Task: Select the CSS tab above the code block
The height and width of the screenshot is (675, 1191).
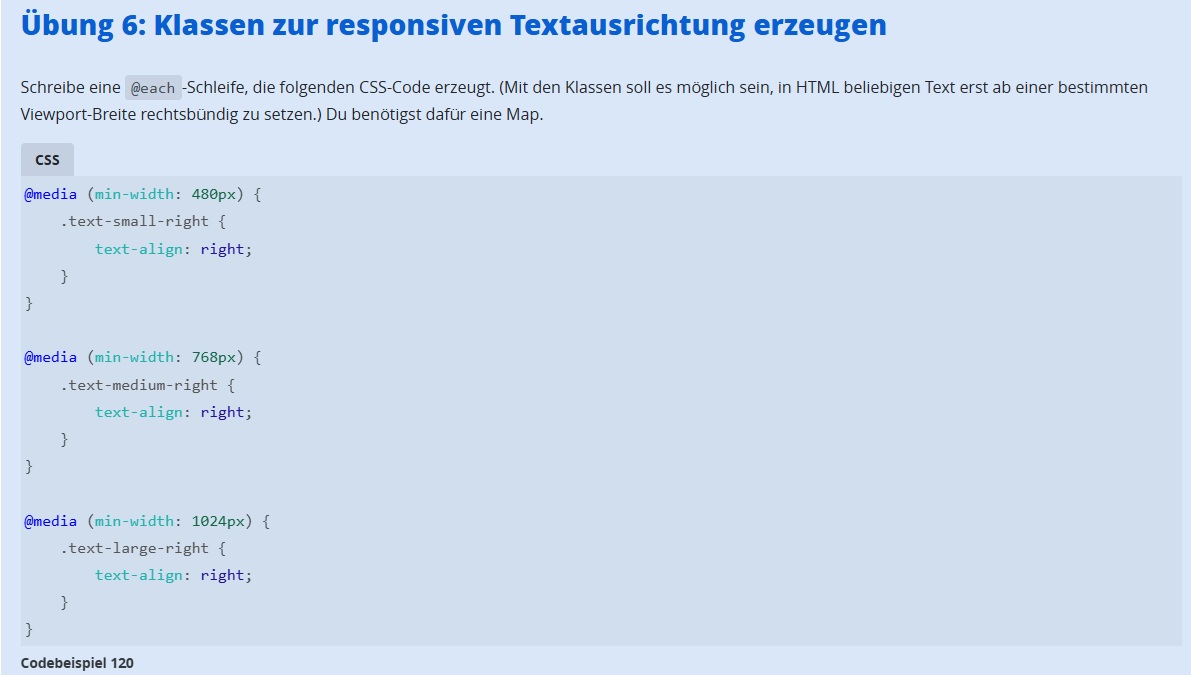Action: [x=47, y=160]
